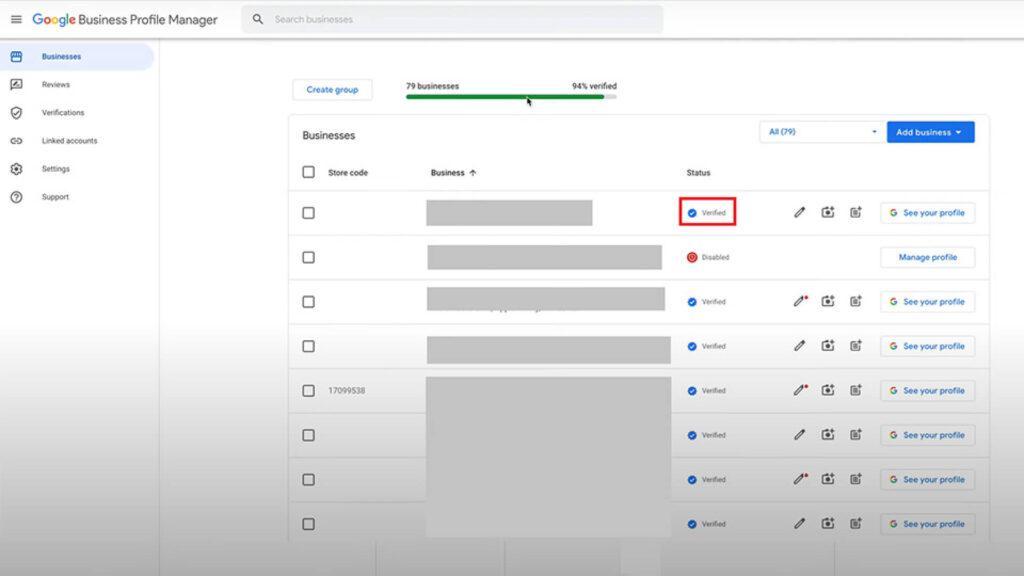The height and width of the screenshot is (576, 1024).
Task: Add photo to the first business row
Action: (827, 212)
